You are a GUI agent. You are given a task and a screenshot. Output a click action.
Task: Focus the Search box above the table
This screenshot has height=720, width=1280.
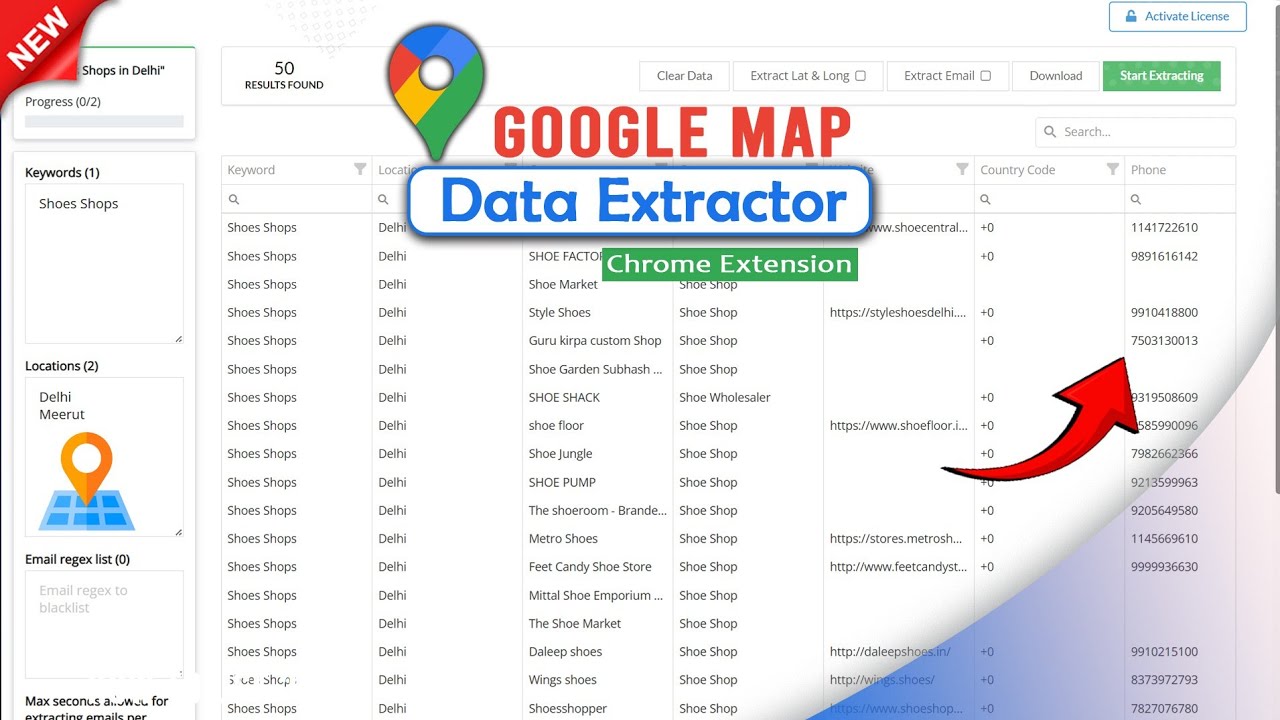pos(1135,132)
